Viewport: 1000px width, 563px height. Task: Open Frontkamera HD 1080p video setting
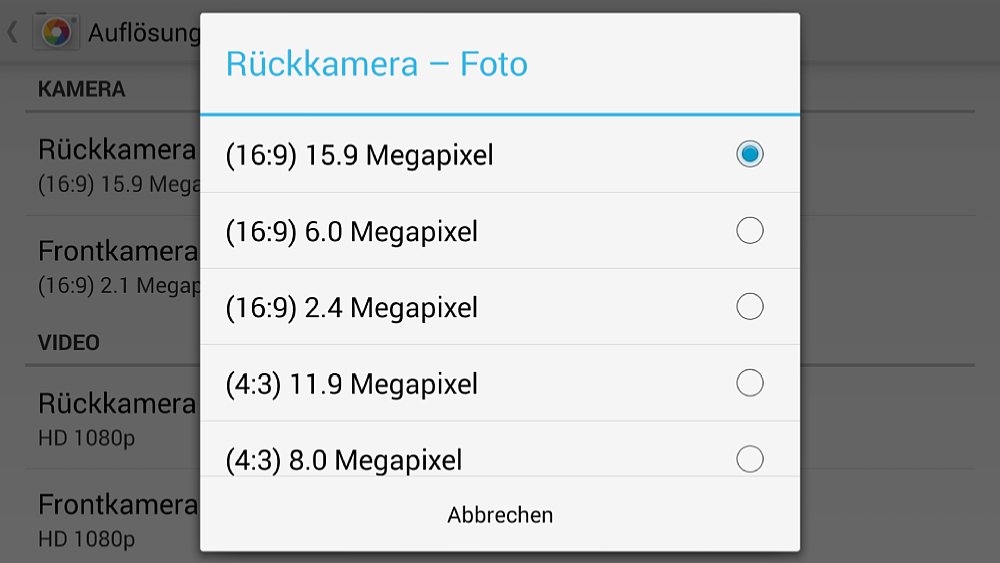pyautogui.click(x=113, y=519)
